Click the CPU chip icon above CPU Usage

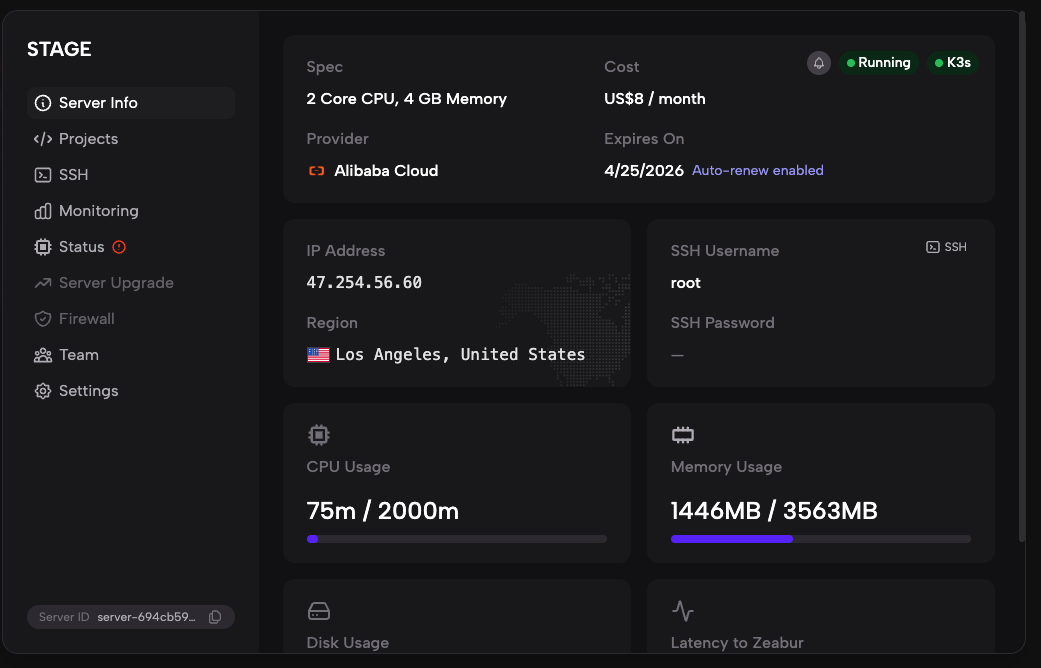(318, 435)
